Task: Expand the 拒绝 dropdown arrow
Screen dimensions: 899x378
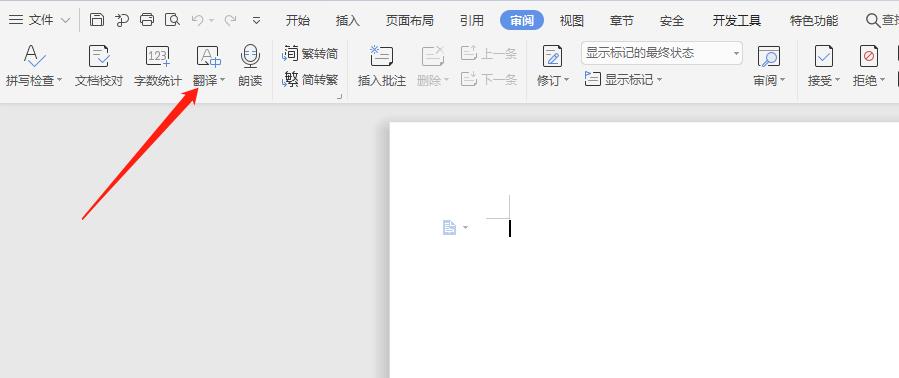Action: pyautogui.click(x=882, y=80)
